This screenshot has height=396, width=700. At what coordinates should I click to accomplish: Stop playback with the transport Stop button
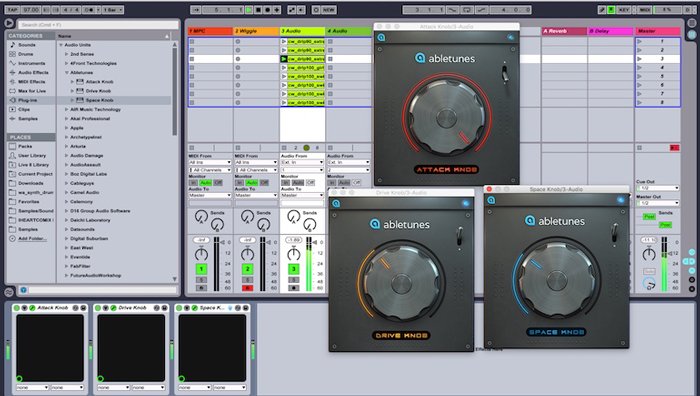coord(258,9)
